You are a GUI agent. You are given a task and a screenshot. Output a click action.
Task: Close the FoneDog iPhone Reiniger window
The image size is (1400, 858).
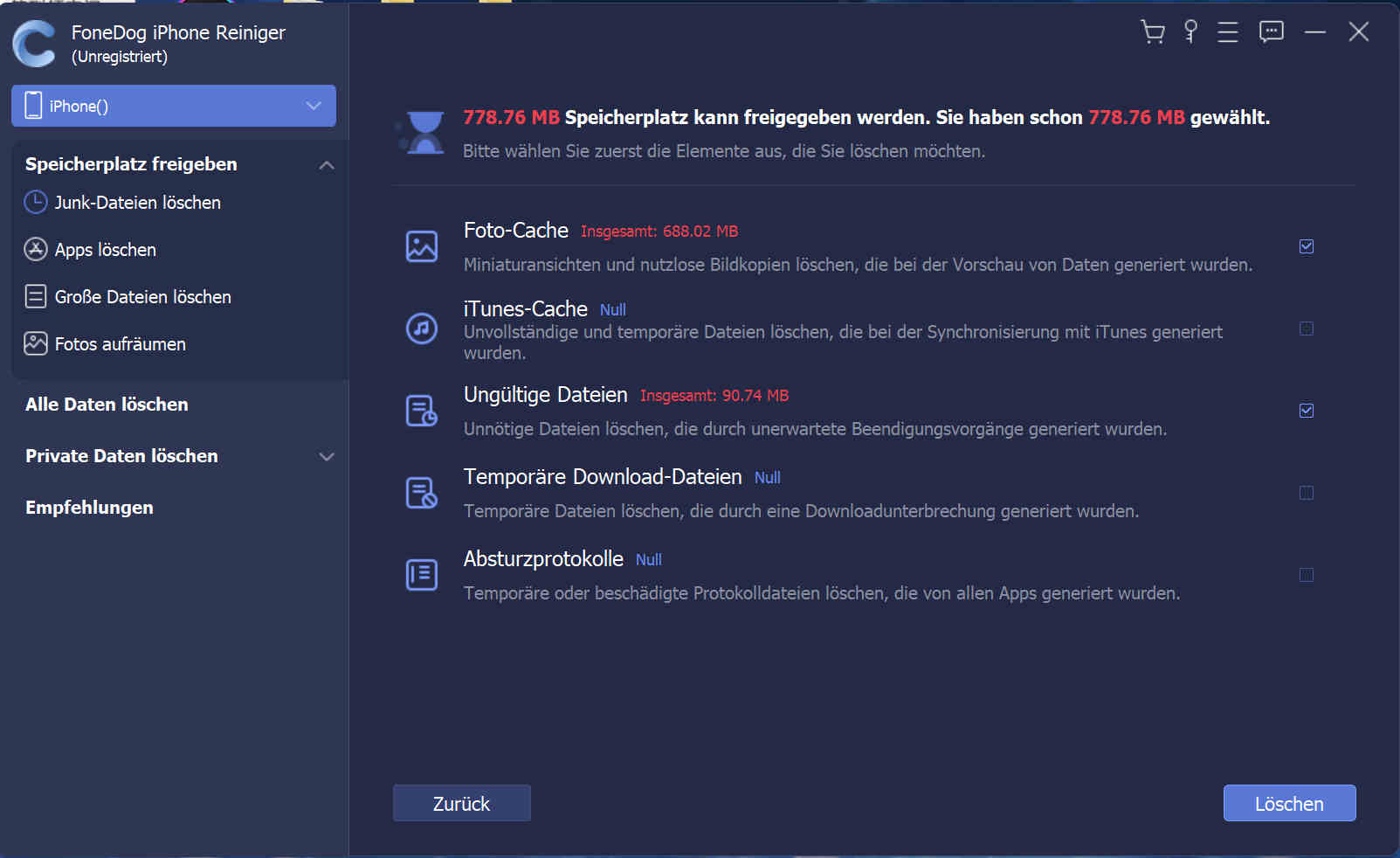click(1359, 32)
